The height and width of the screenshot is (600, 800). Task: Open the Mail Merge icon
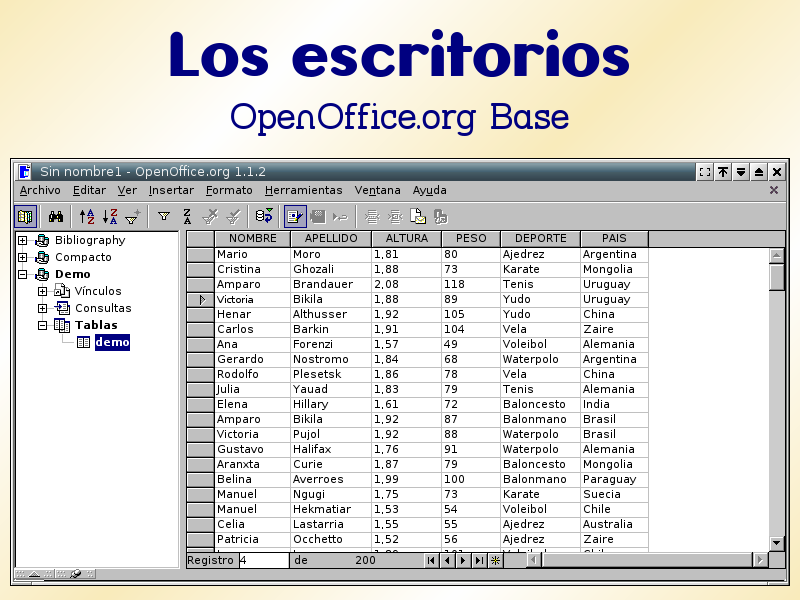[418, 217]
